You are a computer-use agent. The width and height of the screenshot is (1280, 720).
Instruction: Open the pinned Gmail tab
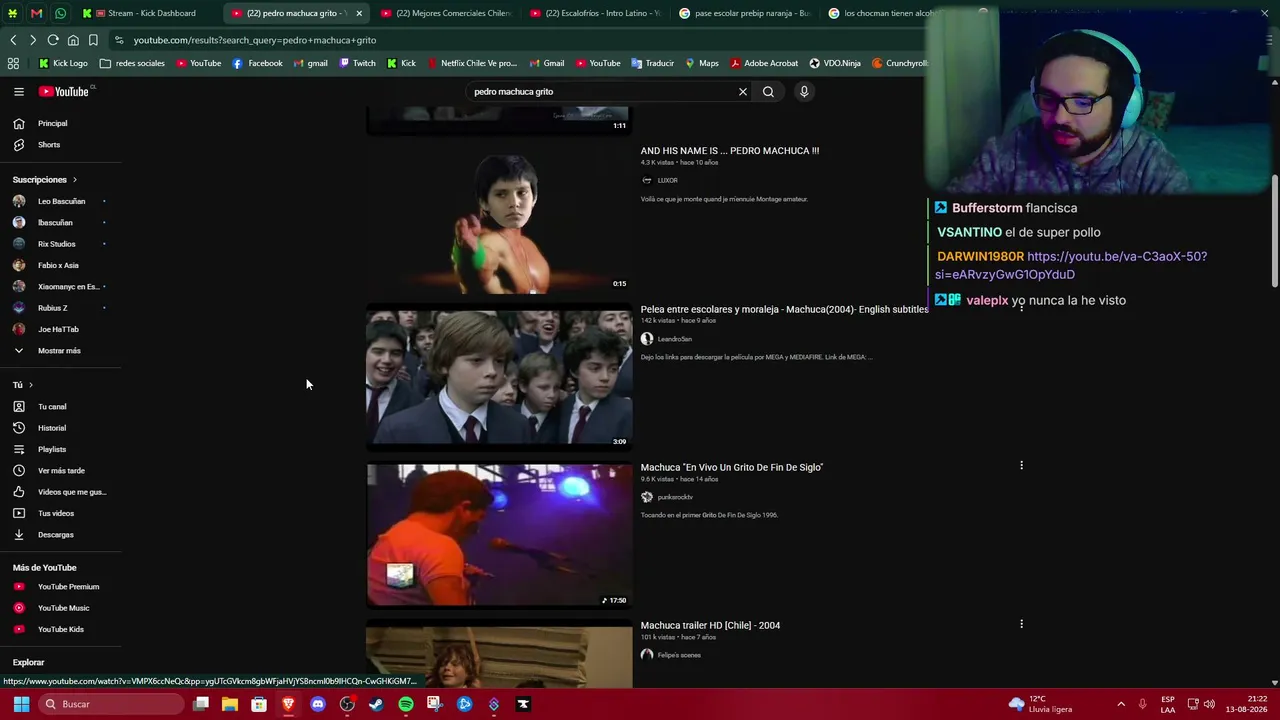tap(36, 13)
